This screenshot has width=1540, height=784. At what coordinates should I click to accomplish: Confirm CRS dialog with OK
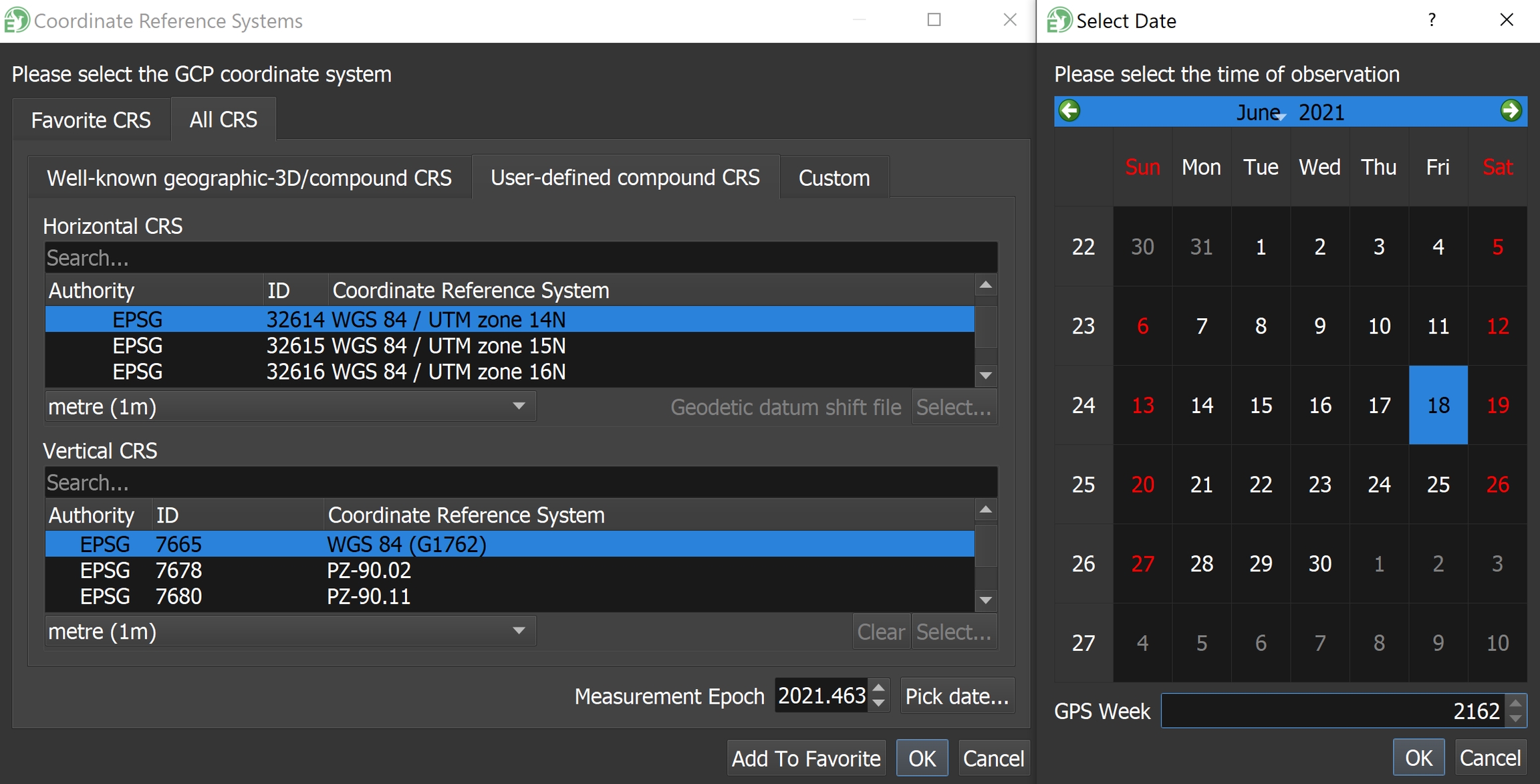point(922,758)
